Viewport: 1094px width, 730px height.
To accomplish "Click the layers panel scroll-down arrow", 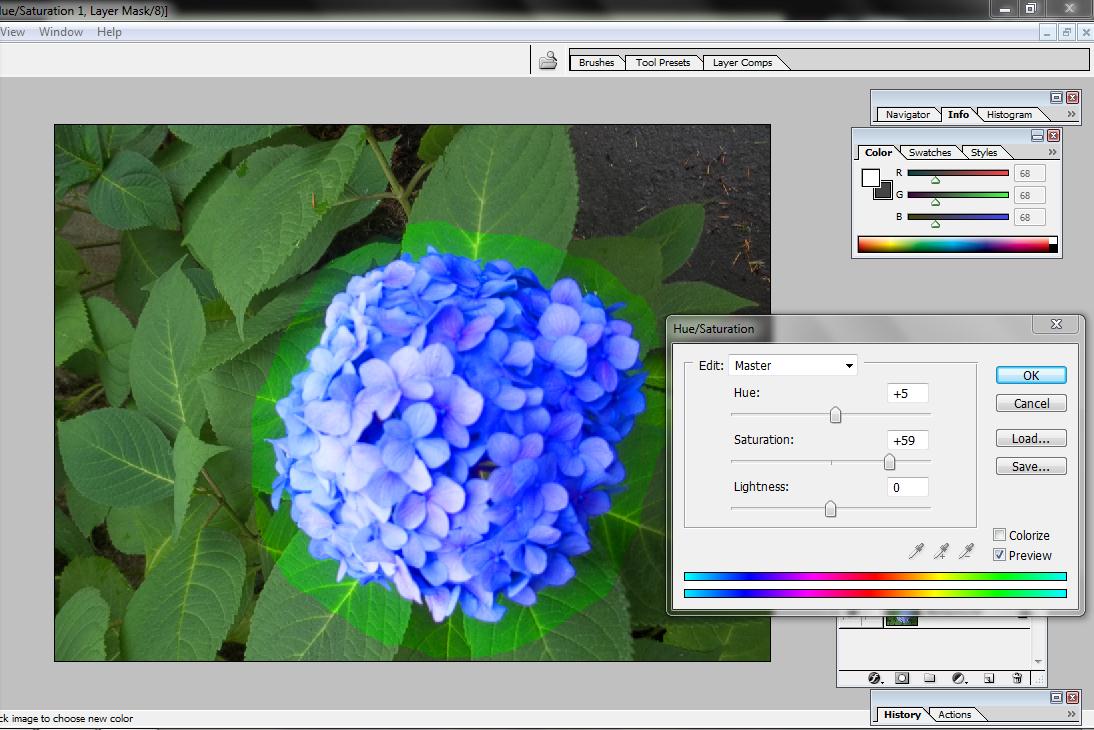I will 1038,661.
